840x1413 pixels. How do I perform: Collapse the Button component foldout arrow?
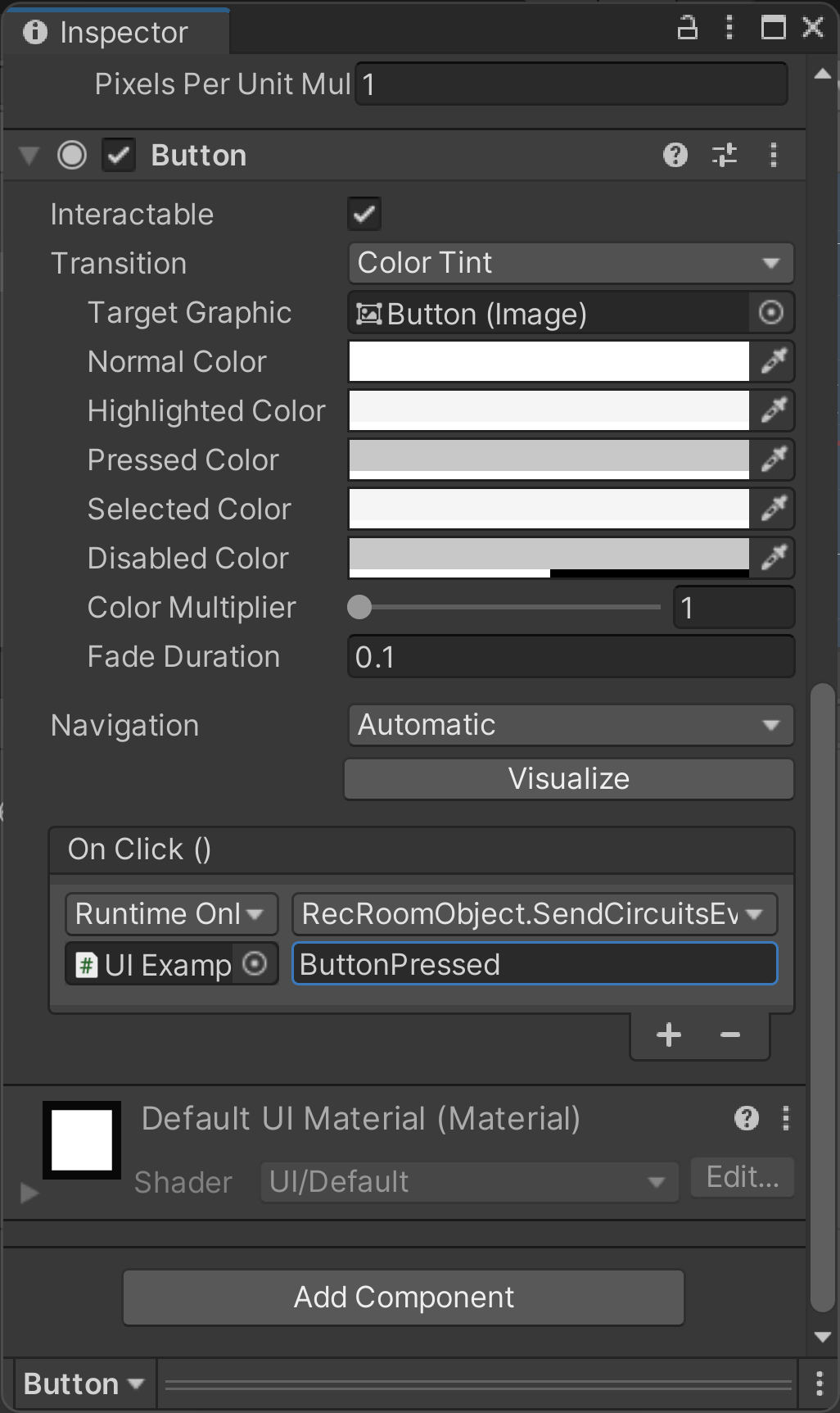[29, 155]
